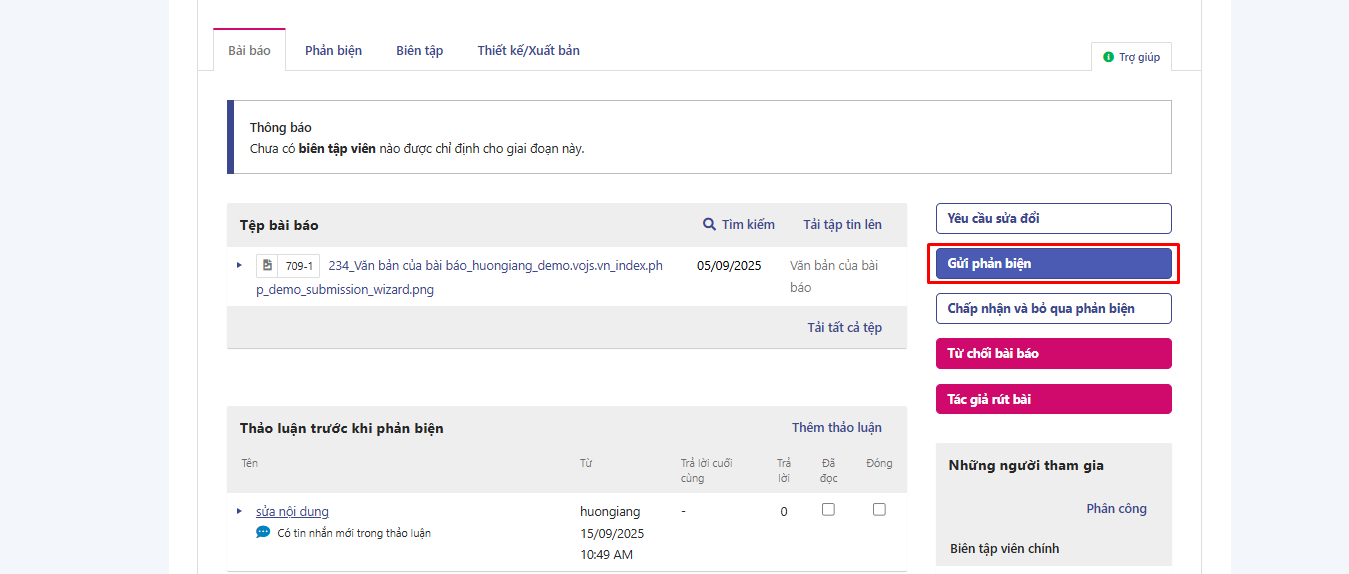Image resolution: width=1349 pixels, height=574 pixels.
Task: Go to the Thiết kế/Xuất bản tab
Action: [x=528, y=50]
